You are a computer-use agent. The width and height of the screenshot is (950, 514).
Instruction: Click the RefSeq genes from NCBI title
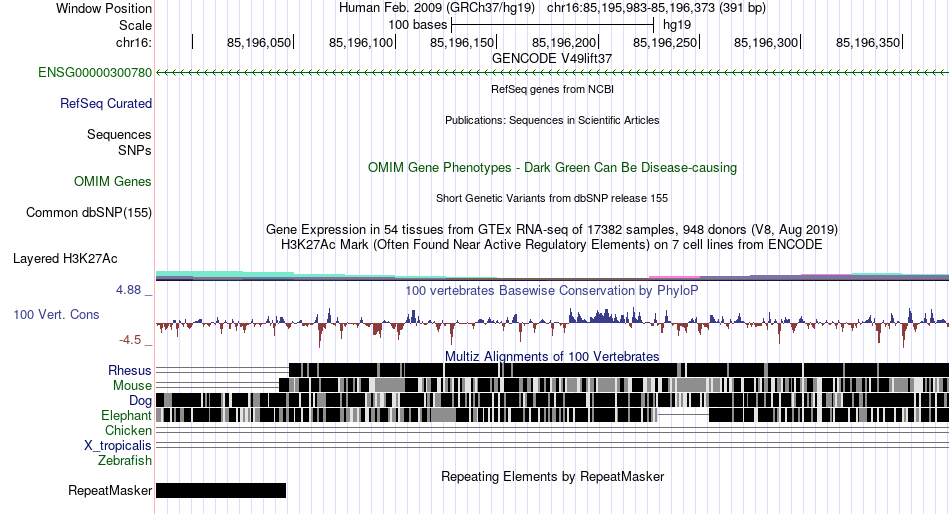552,89
